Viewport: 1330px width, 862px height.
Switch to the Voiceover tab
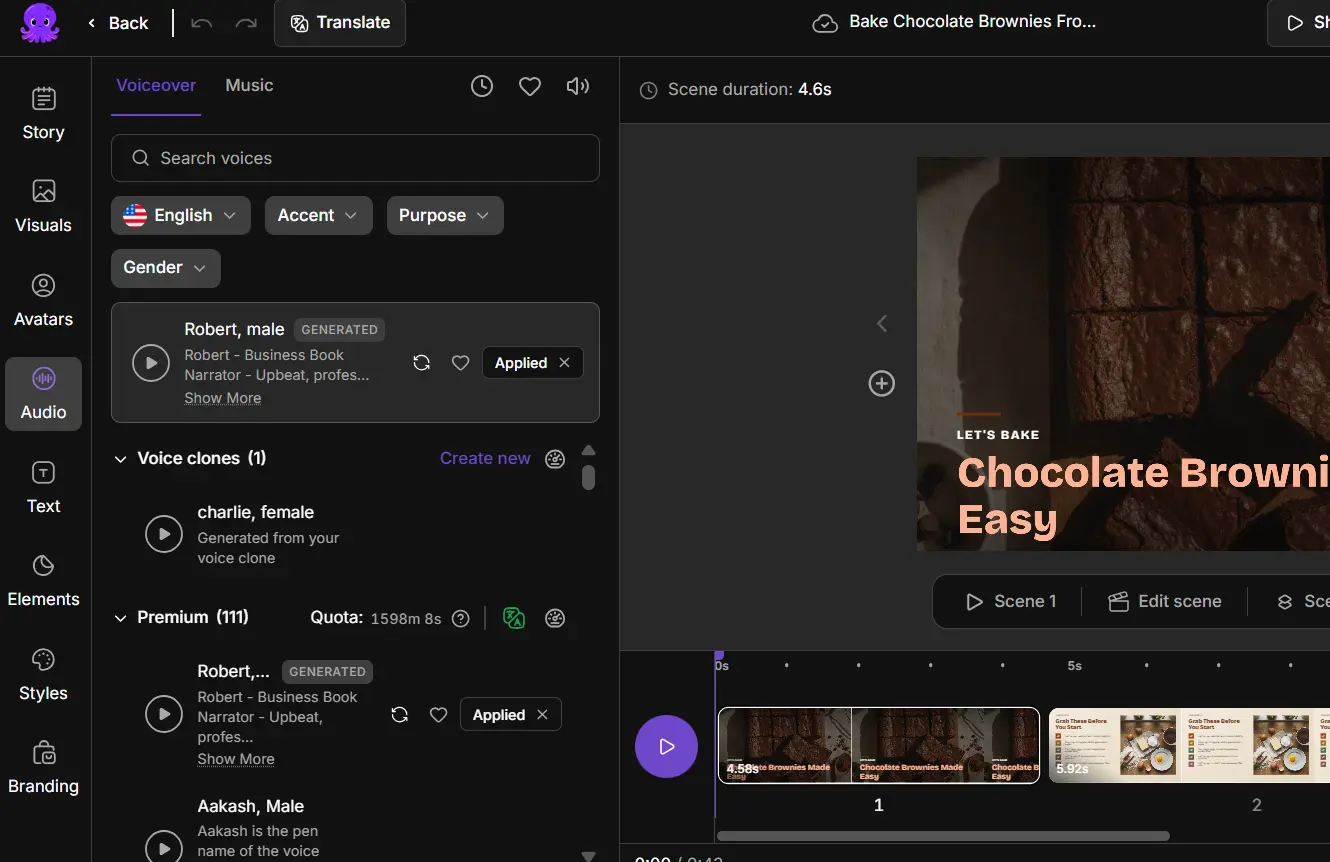[x=156, y=86]
